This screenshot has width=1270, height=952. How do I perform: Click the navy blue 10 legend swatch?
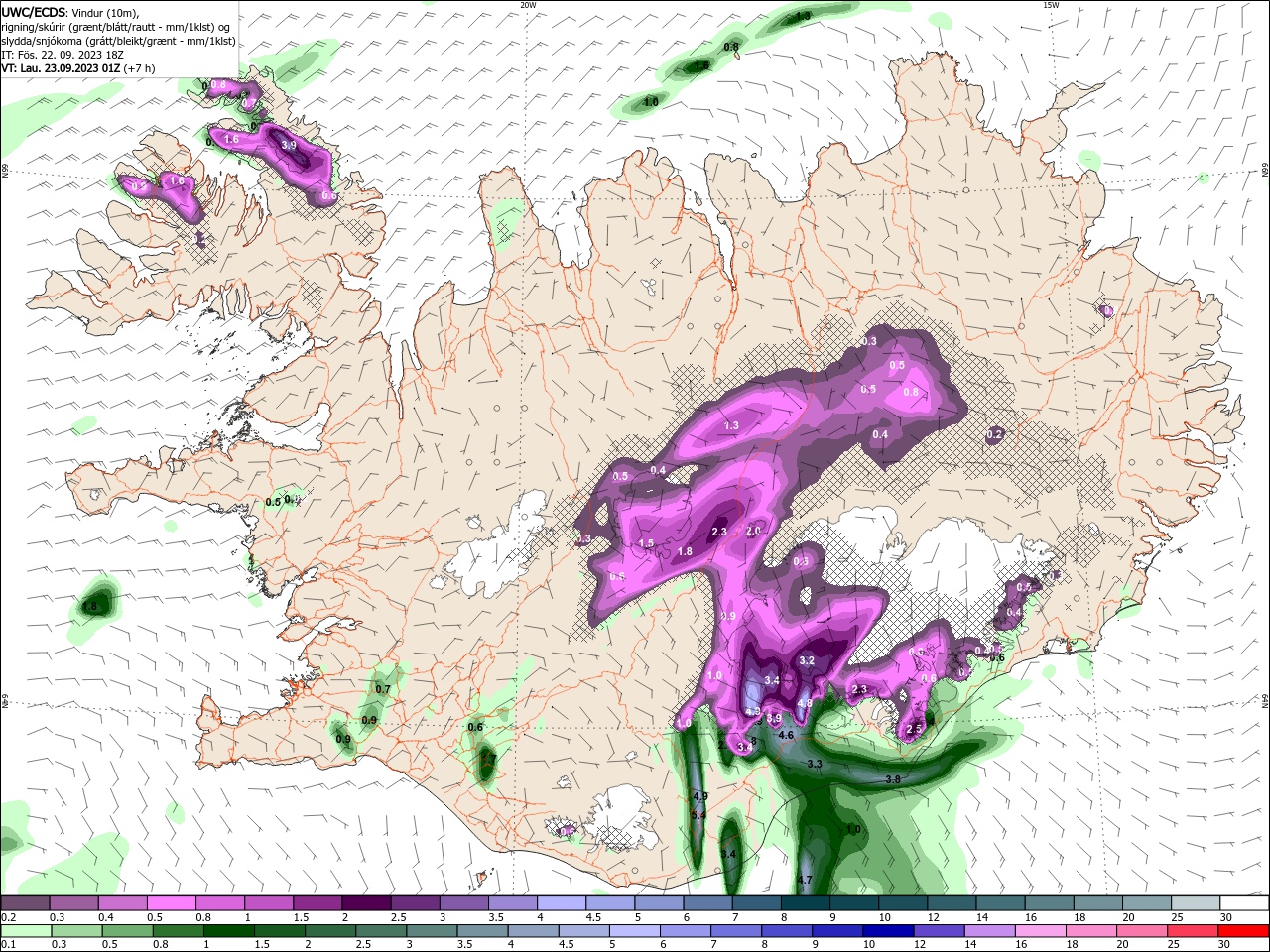886,931
